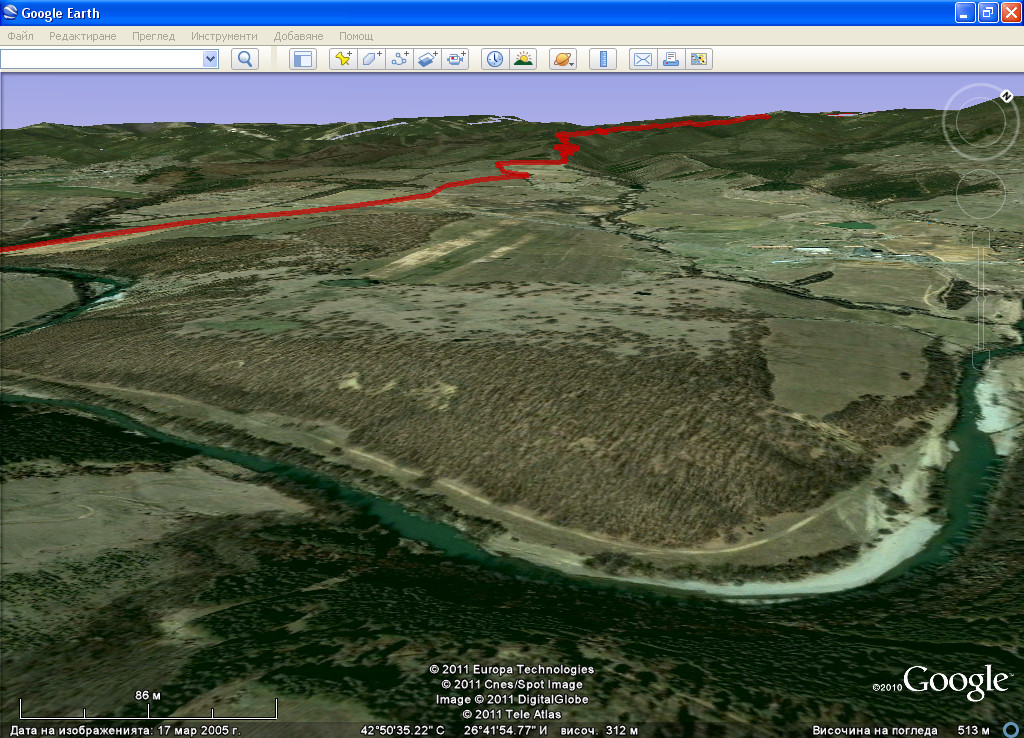Image resolution: width=1024 pixels, height=738 pixels.
Task: Click the longitude 26°41'54.77" И text
Action: [x=505, y=730]
